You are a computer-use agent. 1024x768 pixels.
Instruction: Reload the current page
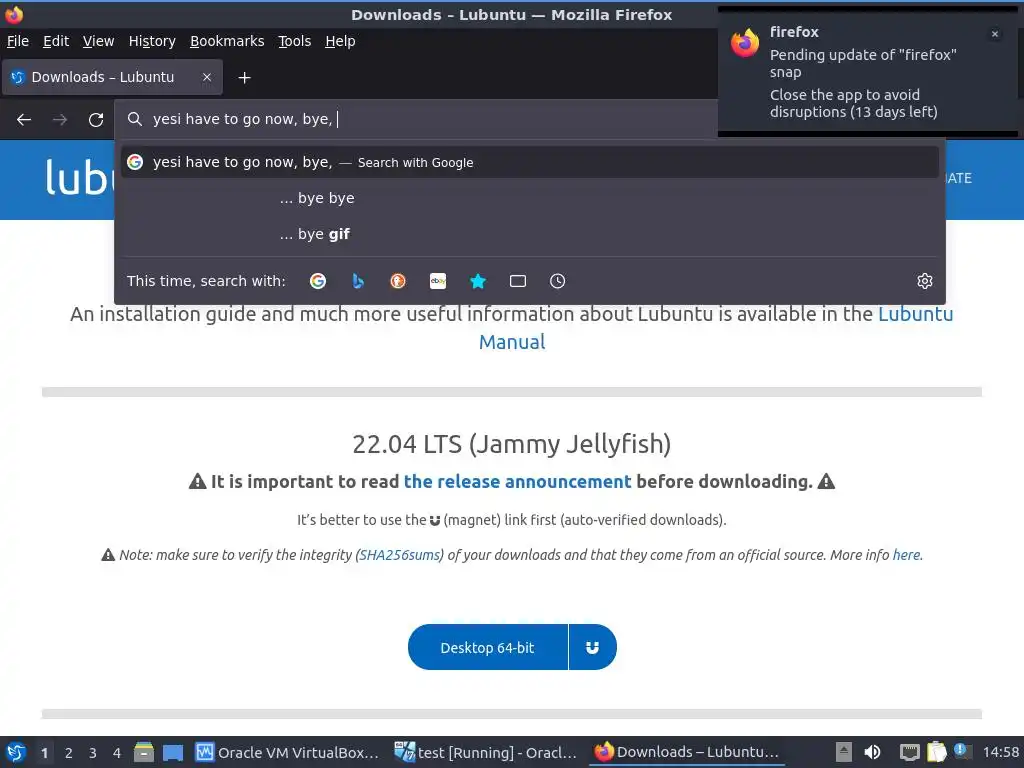coord(96,120)
